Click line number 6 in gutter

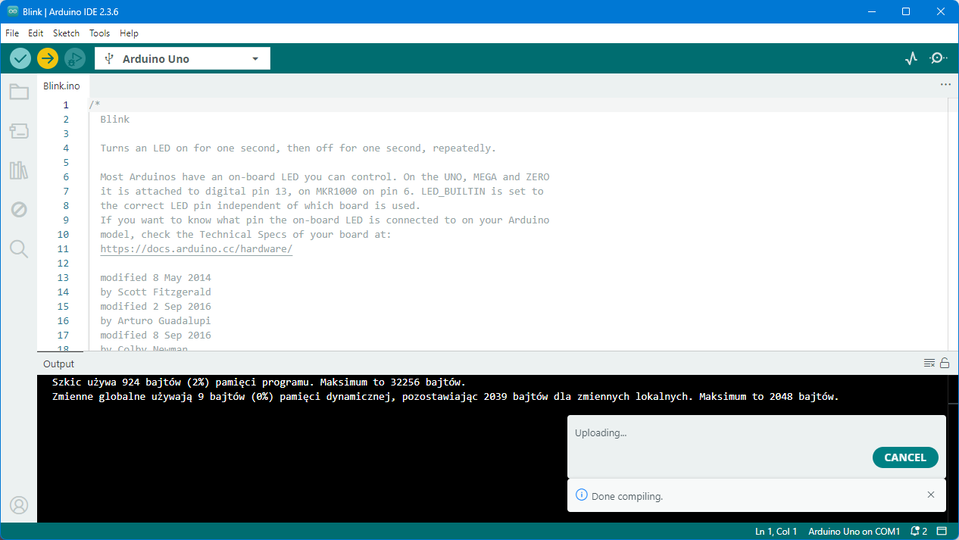[65, 177]
